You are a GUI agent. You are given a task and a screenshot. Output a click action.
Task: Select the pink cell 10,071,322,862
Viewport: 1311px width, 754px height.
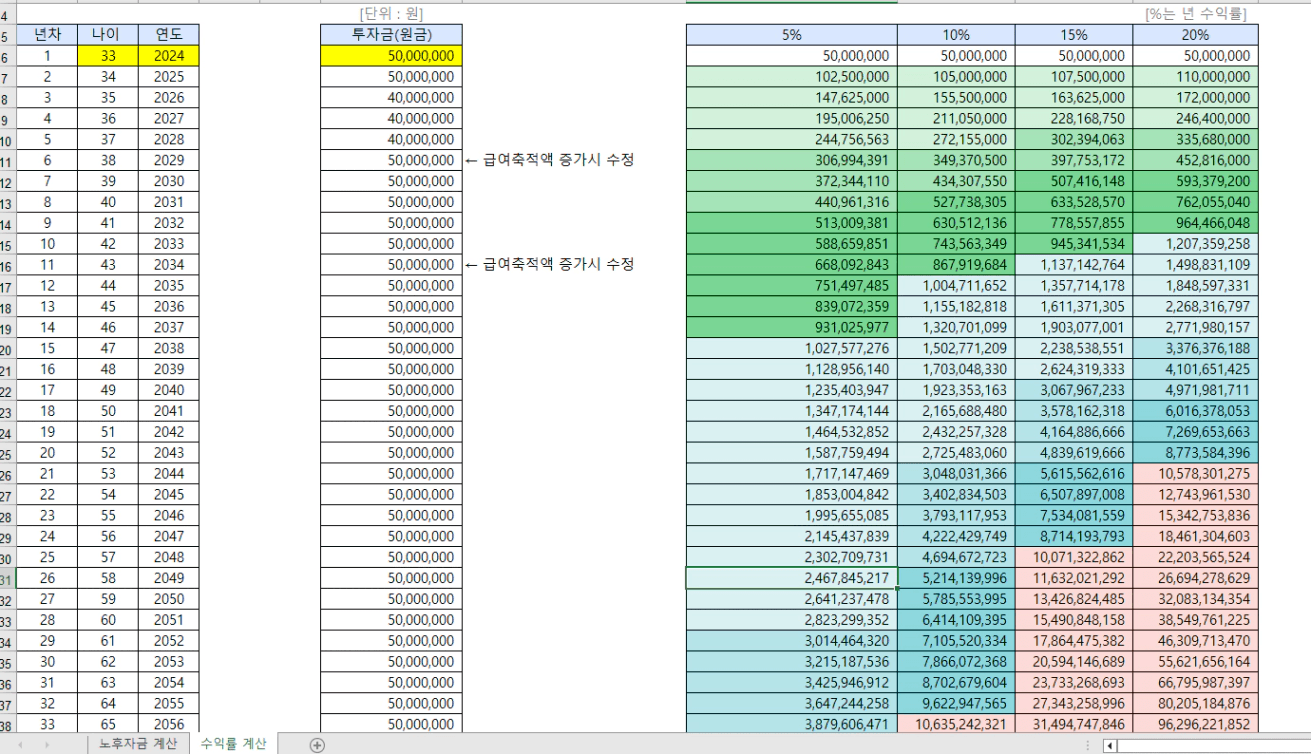(1074, 557)
